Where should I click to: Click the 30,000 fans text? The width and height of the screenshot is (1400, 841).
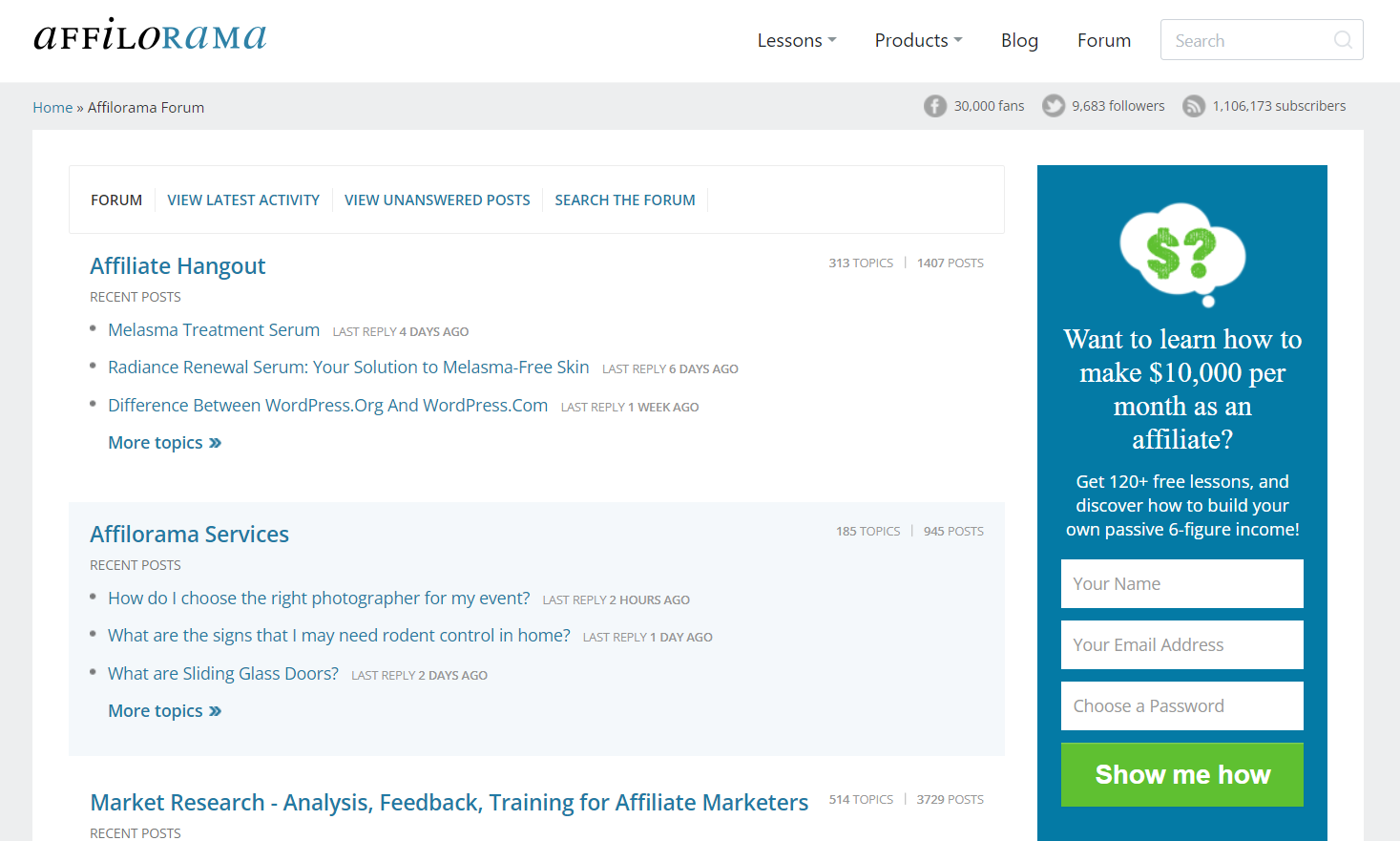point(989,106)
